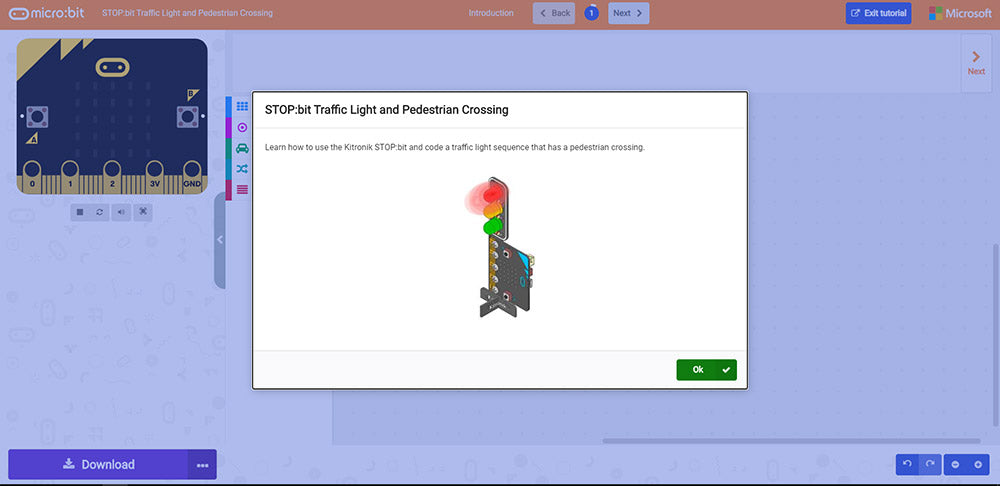Collapse the simulator side panel
Viewport: 1000px width, 486px height.
click(x=220, y=240)
